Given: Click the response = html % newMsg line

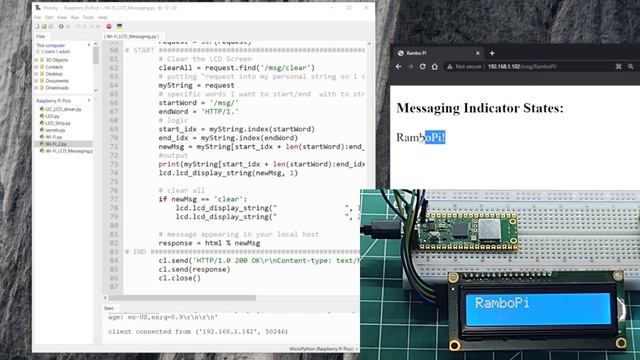Looking at the screenshot, I should 209,243.
